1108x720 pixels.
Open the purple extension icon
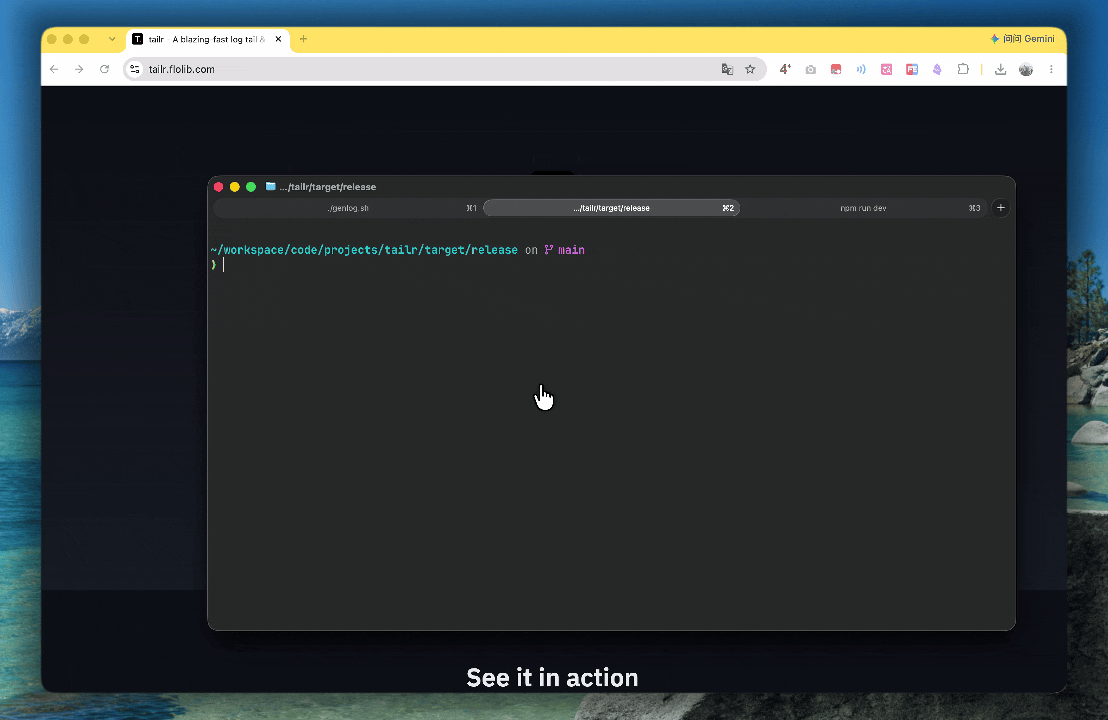tap(937, 69)
